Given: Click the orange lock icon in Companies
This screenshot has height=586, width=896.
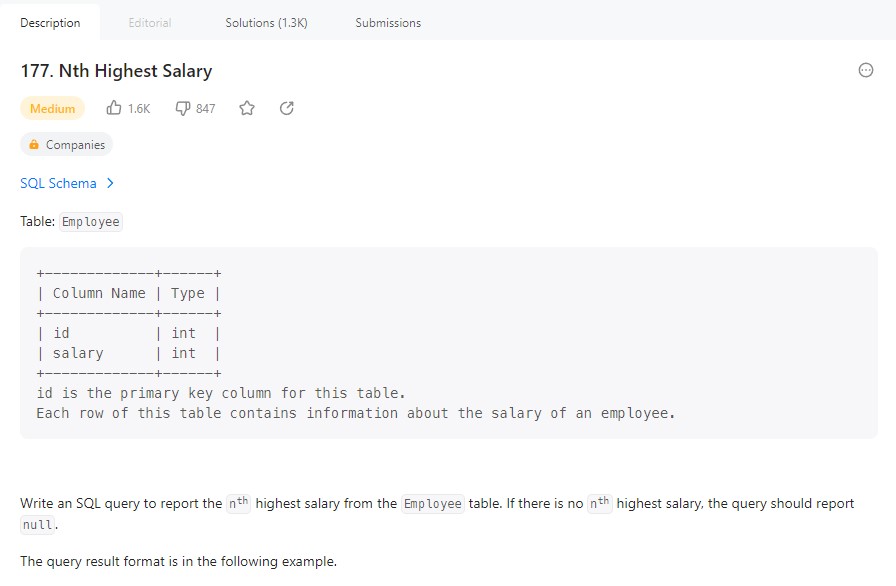Looking at the screenshot, I should pyautogui.click(x=34, y=145).
